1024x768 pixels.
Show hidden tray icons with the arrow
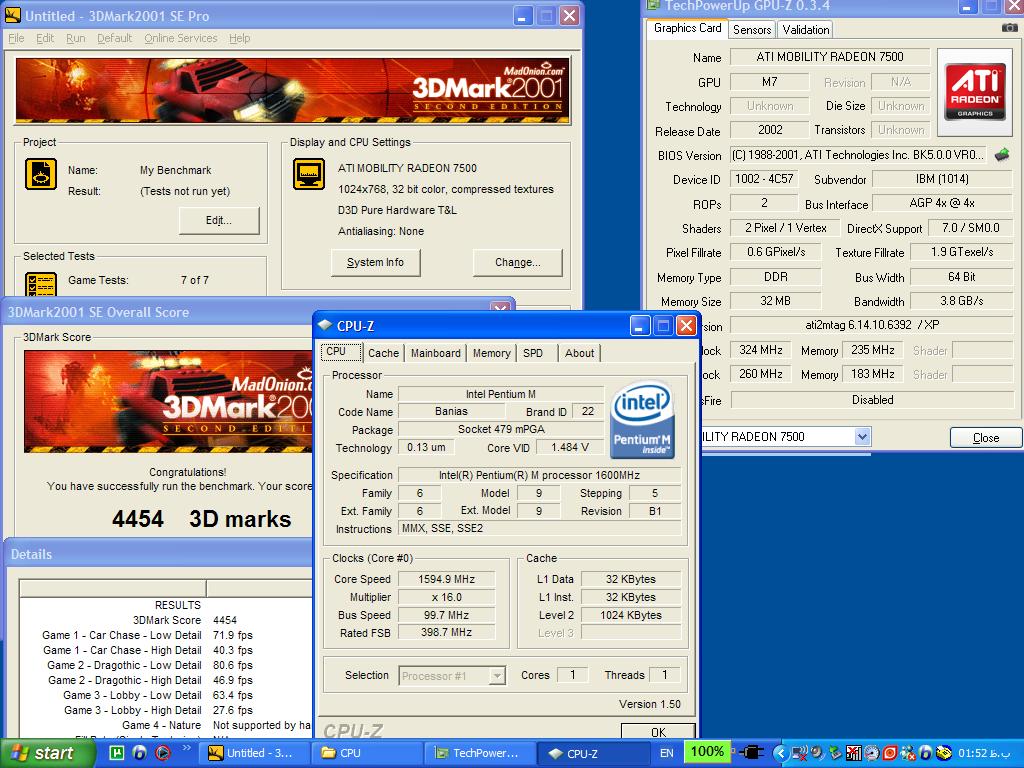coord(778,753)
